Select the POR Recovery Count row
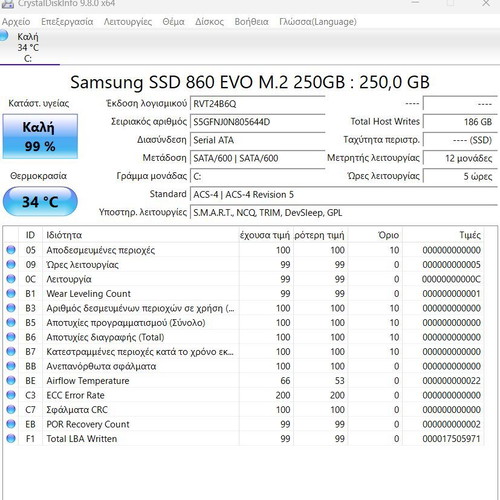Screen dimensions: 500x500 click(x=244, y=424)
